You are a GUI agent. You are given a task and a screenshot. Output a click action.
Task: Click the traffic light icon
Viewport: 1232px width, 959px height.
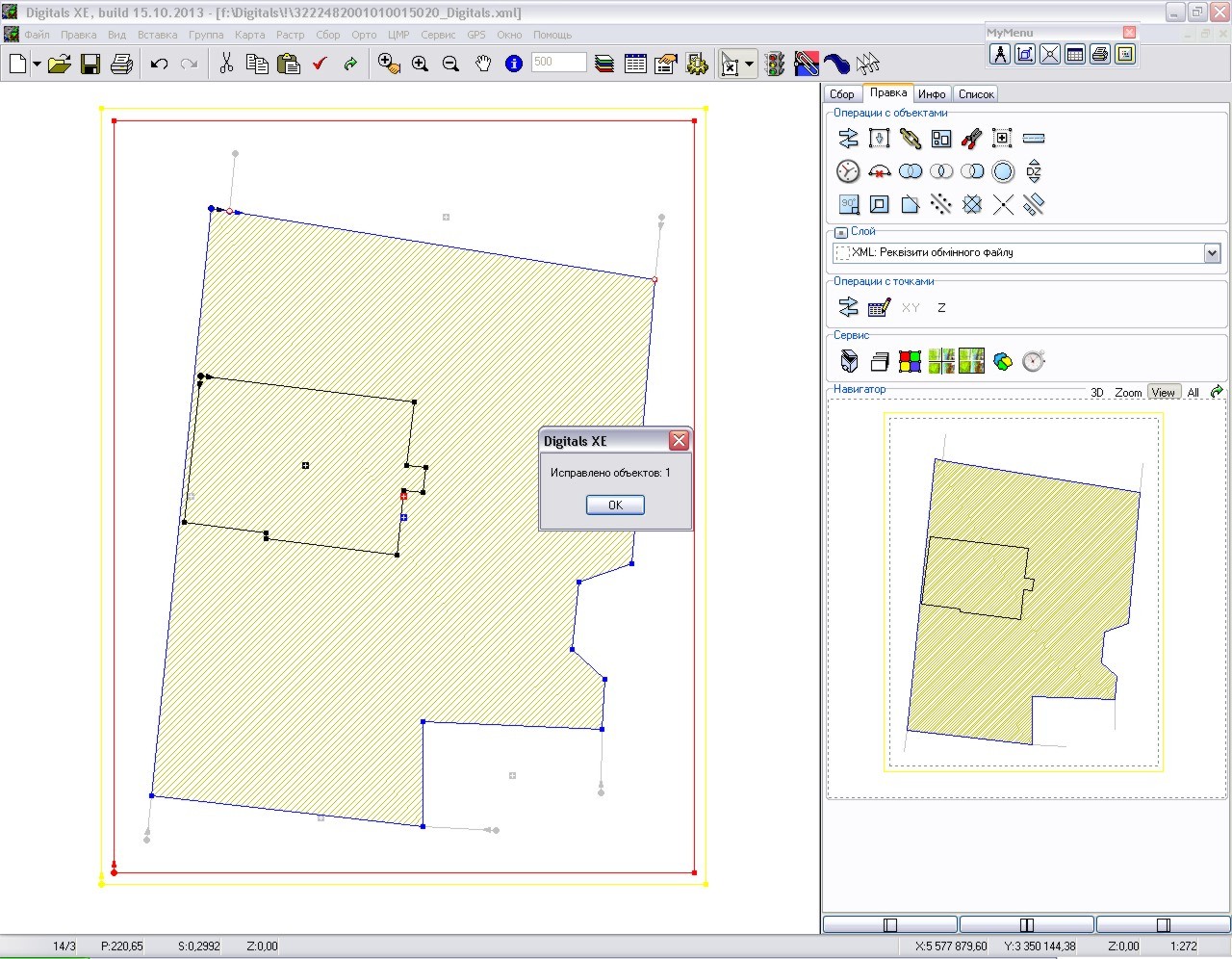click(775, 64)
